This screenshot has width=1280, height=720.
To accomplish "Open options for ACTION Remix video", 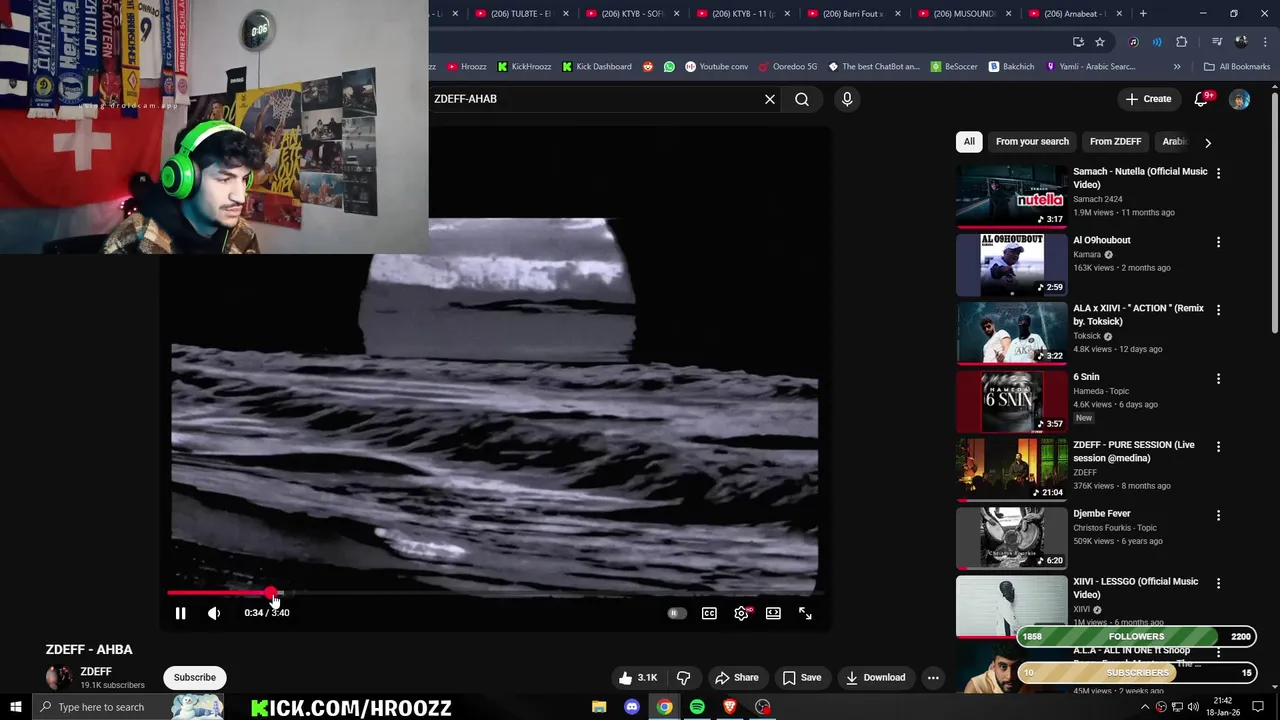I will click(1218, 310).
